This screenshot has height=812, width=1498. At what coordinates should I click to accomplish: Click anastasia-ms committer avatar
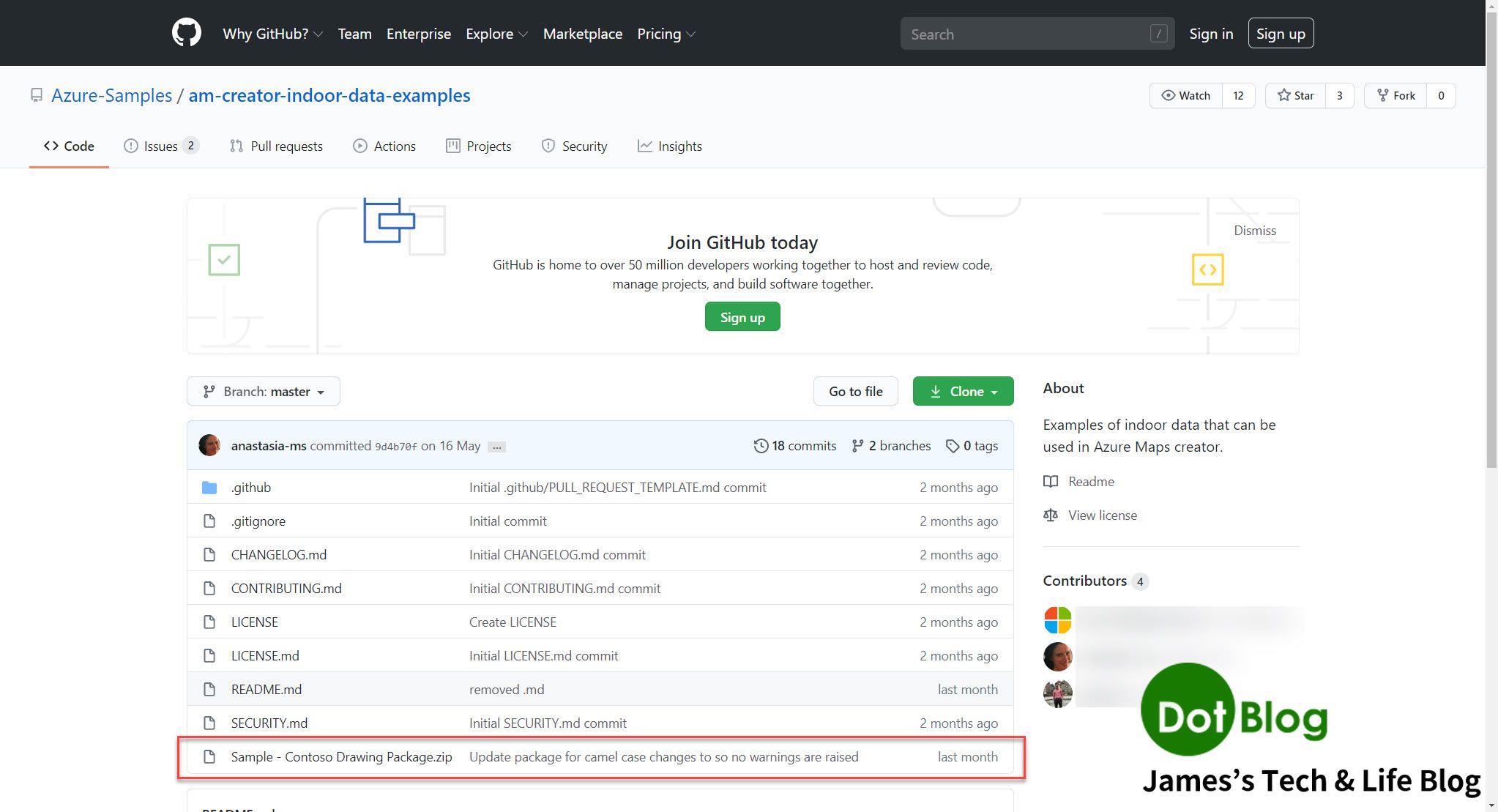pos(209,446)
